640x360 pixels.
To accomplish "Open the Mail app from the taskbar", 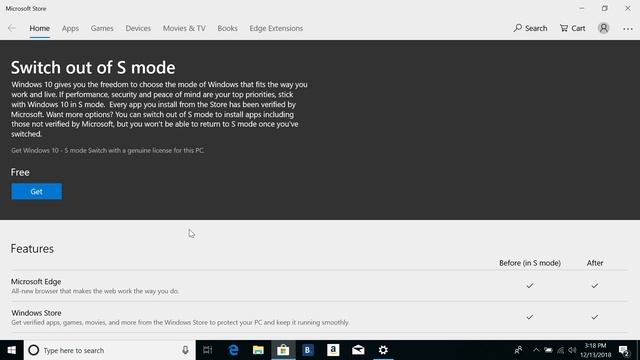I will pyautogui.click(x=358, y=350).
